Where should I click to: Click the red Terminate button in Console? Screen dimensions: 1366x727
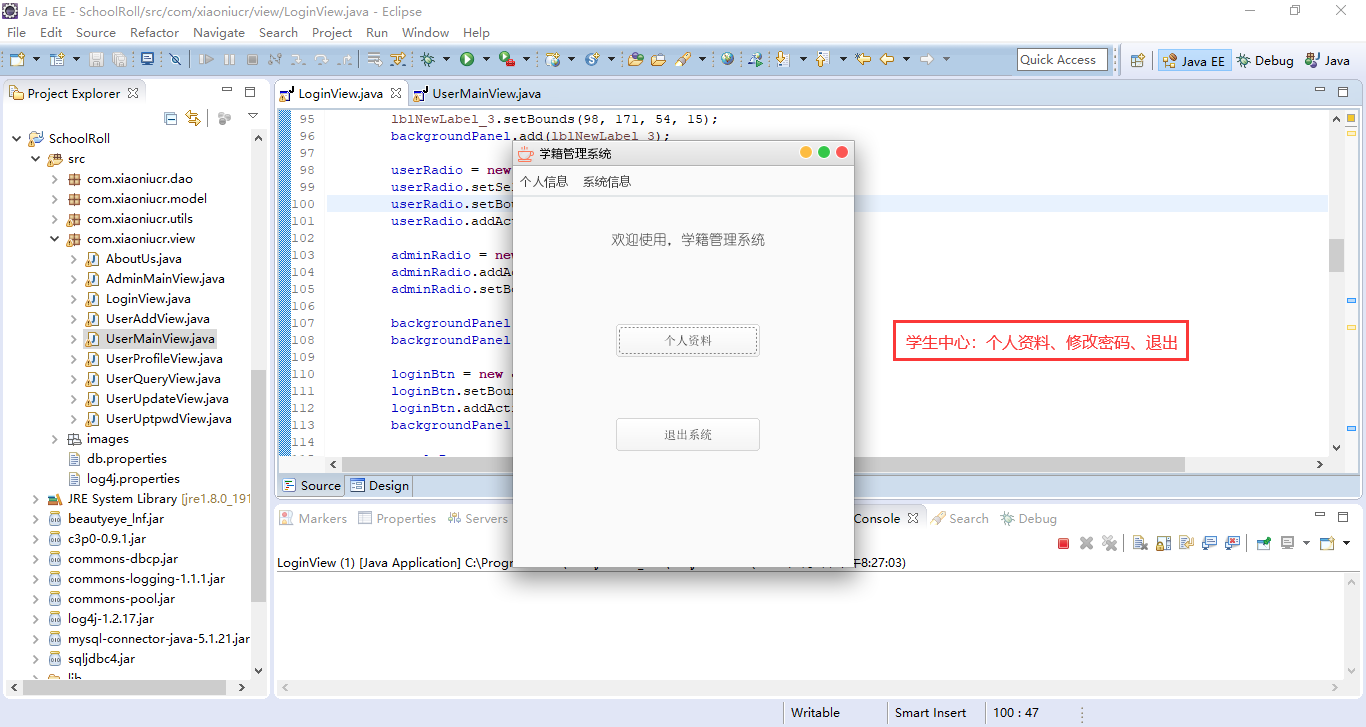click(1063, 543)
